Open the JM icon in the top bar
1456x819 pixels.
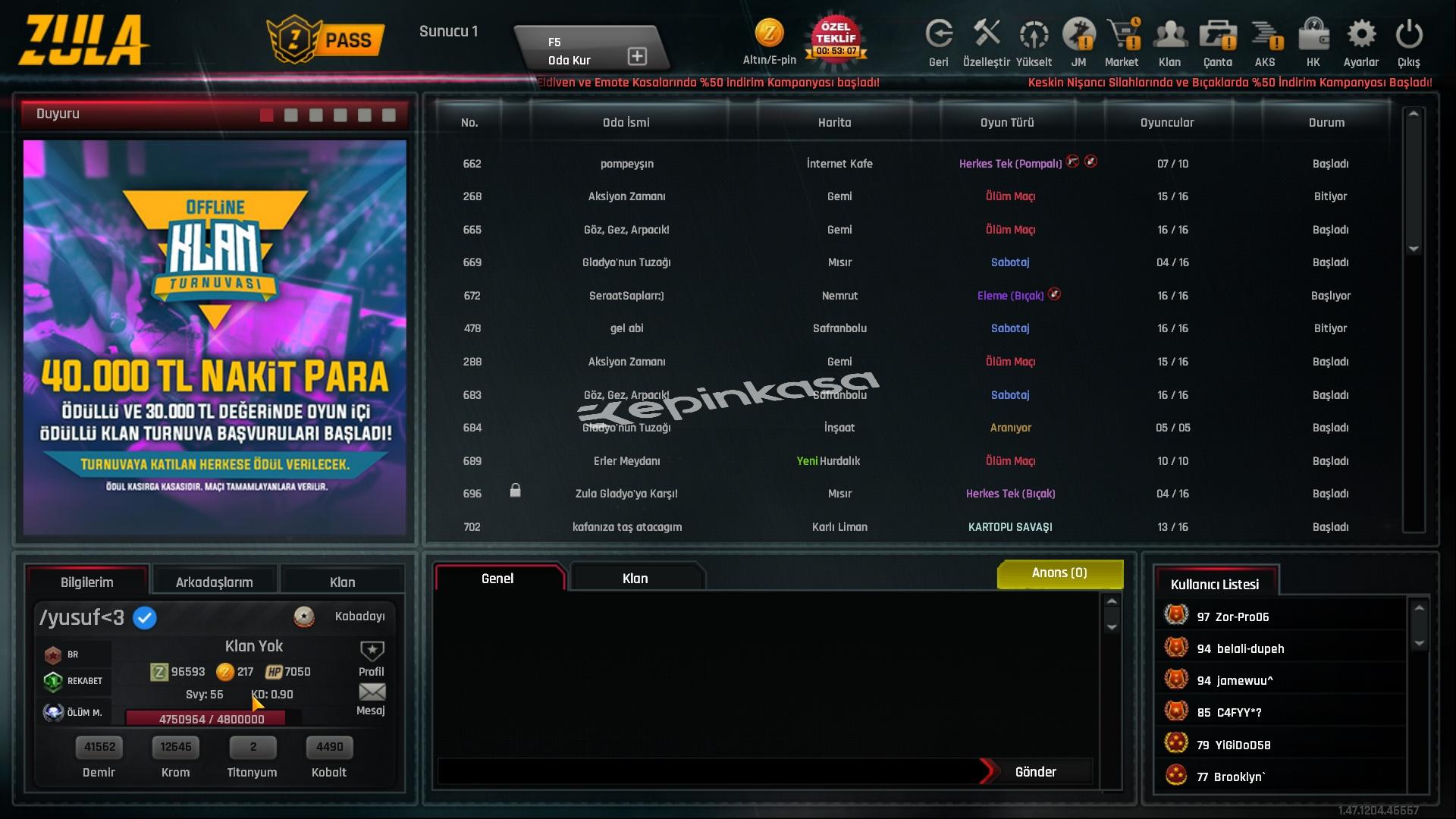pyautogui.click(x=1078, y=34)
